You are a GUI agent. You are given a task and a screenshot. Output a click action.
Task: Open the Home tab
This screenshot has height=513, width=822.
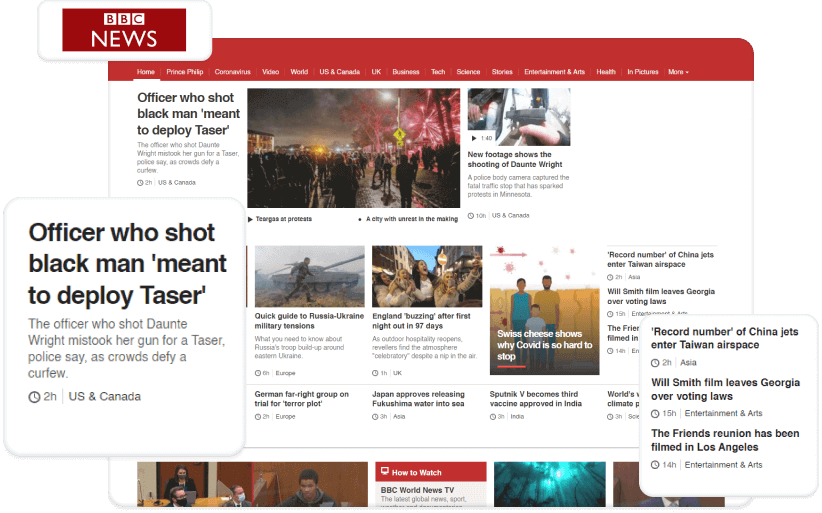pos(146,72)
